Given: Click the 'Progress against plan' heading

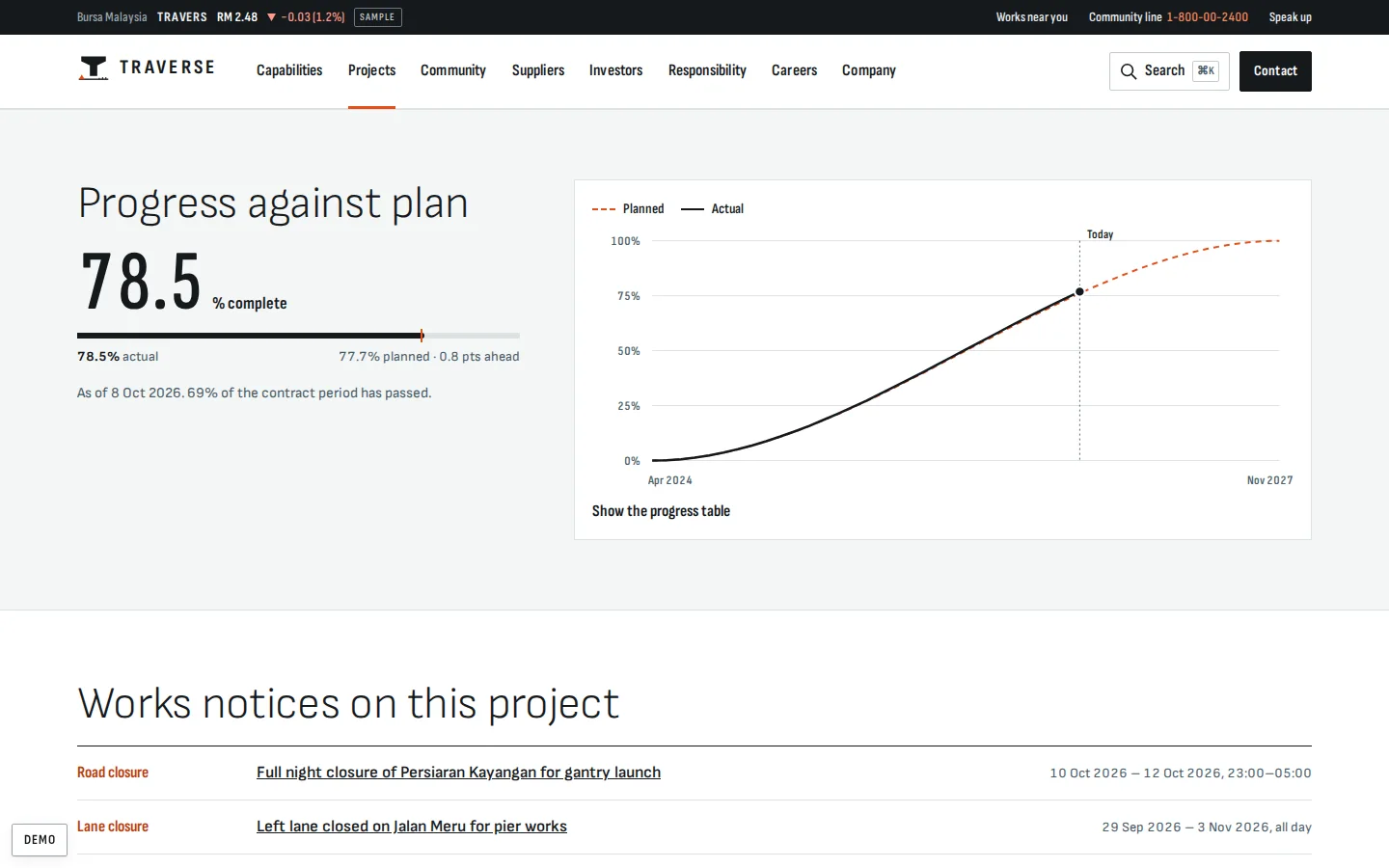Looking at the screenshot, I should pos(273,203).
